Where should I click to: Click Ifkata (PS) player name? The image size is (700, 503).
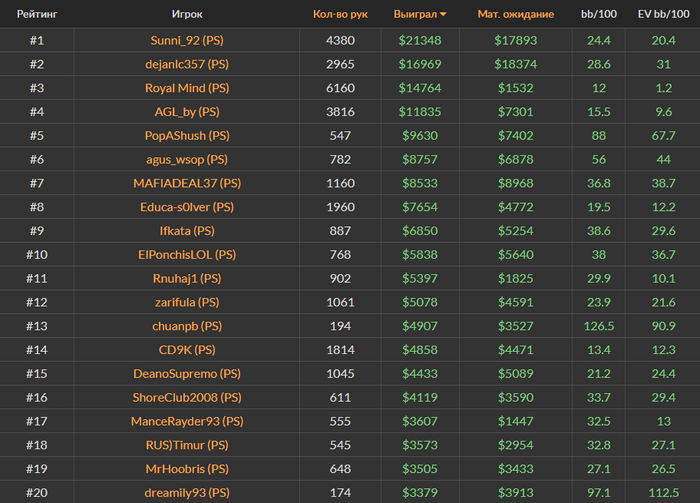[186, 231]
